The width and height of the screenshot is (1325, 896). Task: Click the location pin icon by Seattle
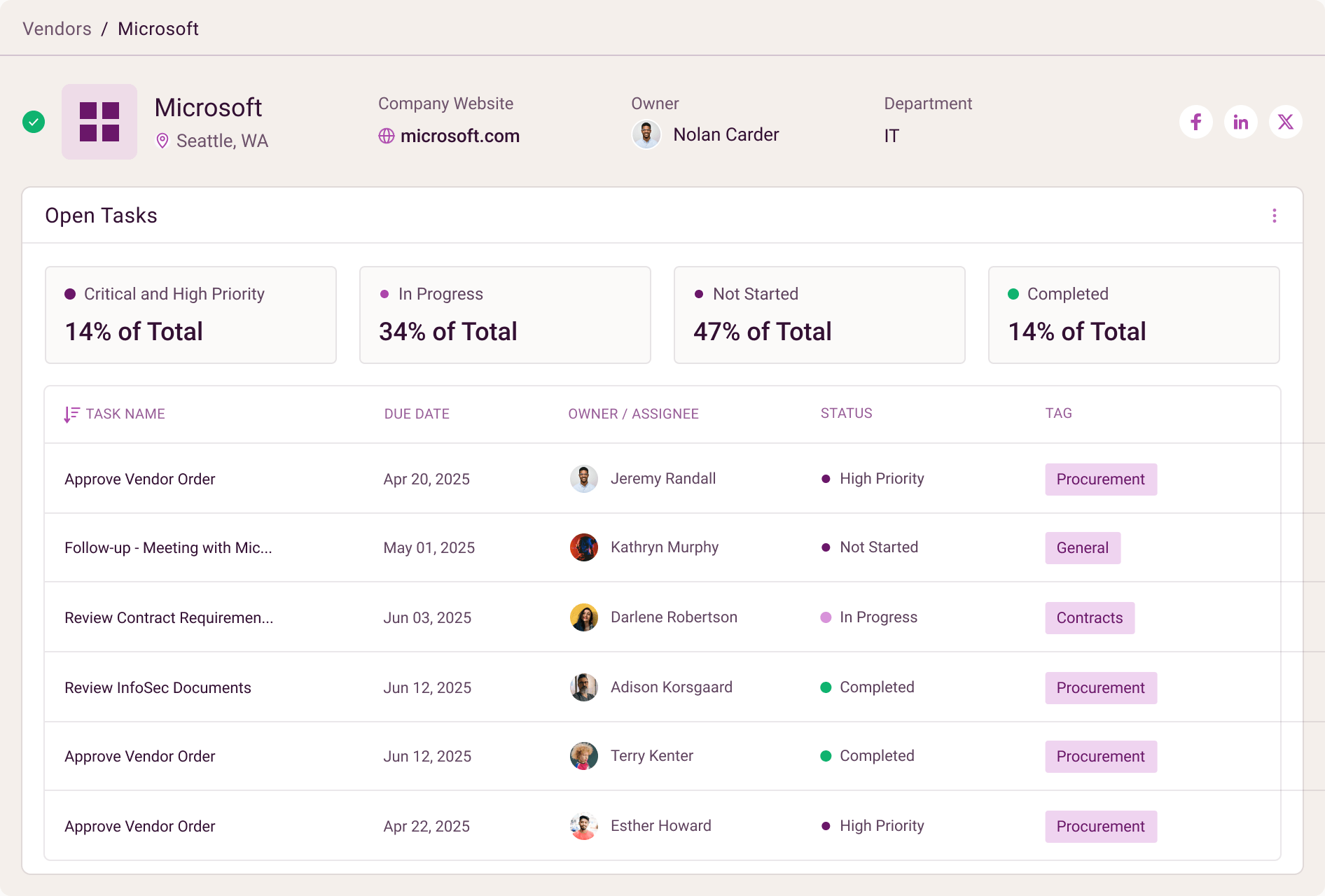click(162, 141)
